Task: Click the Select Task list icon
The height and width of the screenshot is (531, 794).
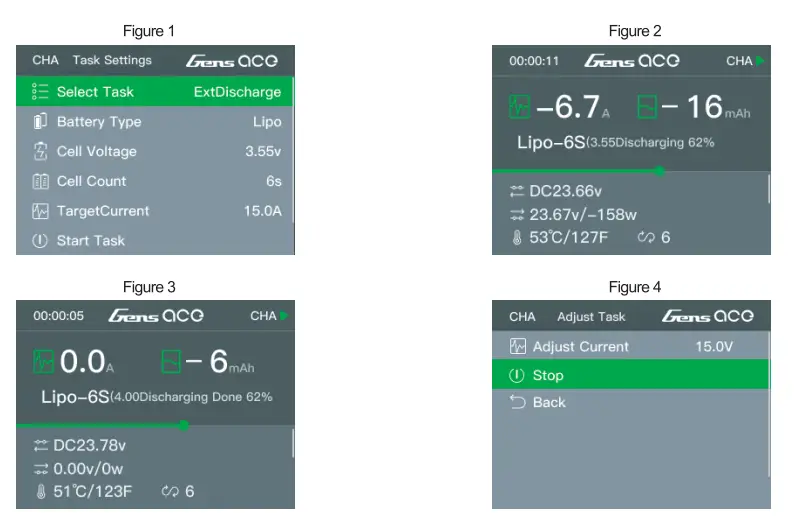Action: point(41,92)
